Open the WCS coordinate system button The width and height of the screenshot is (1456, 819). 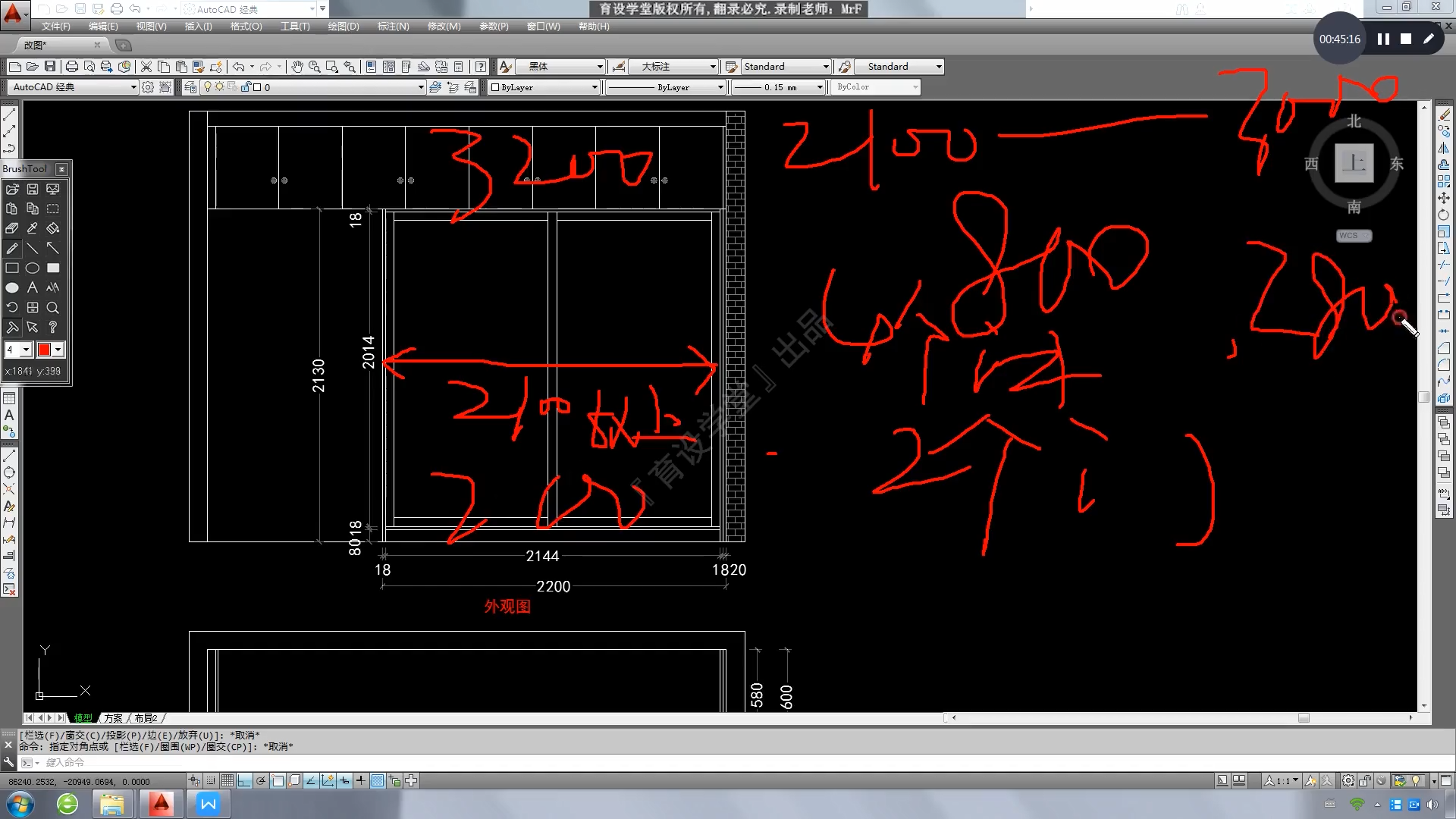(1354, 236)
